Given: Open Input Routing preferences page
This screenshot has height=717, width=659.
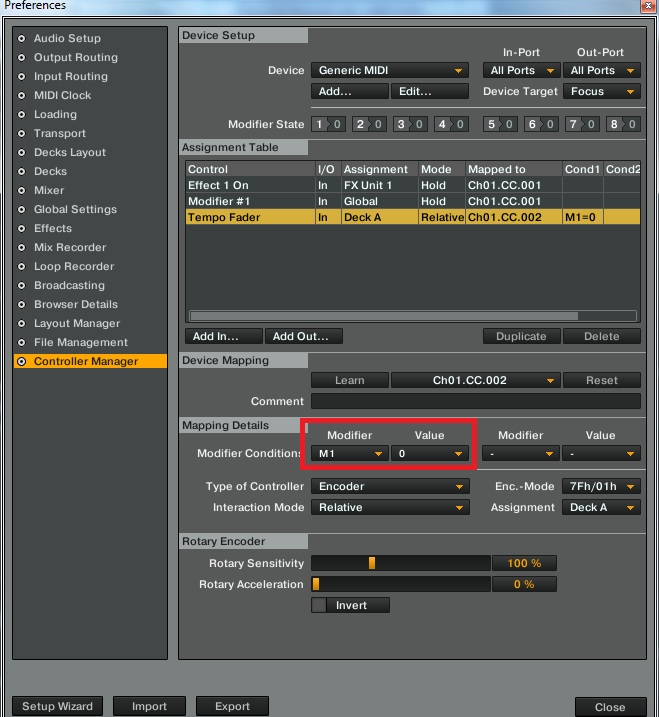Looking at the screenshot, I should (71, 76).
